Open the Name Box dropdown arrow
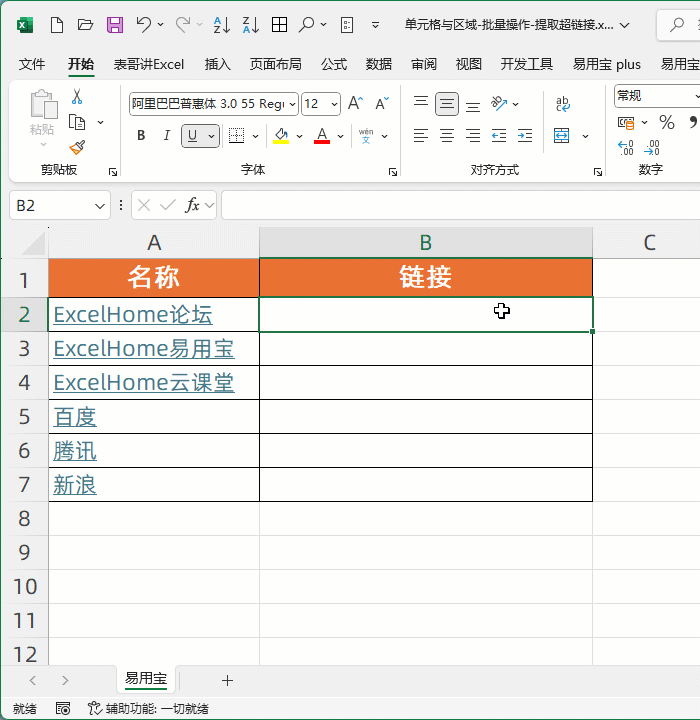 [99, 205]
